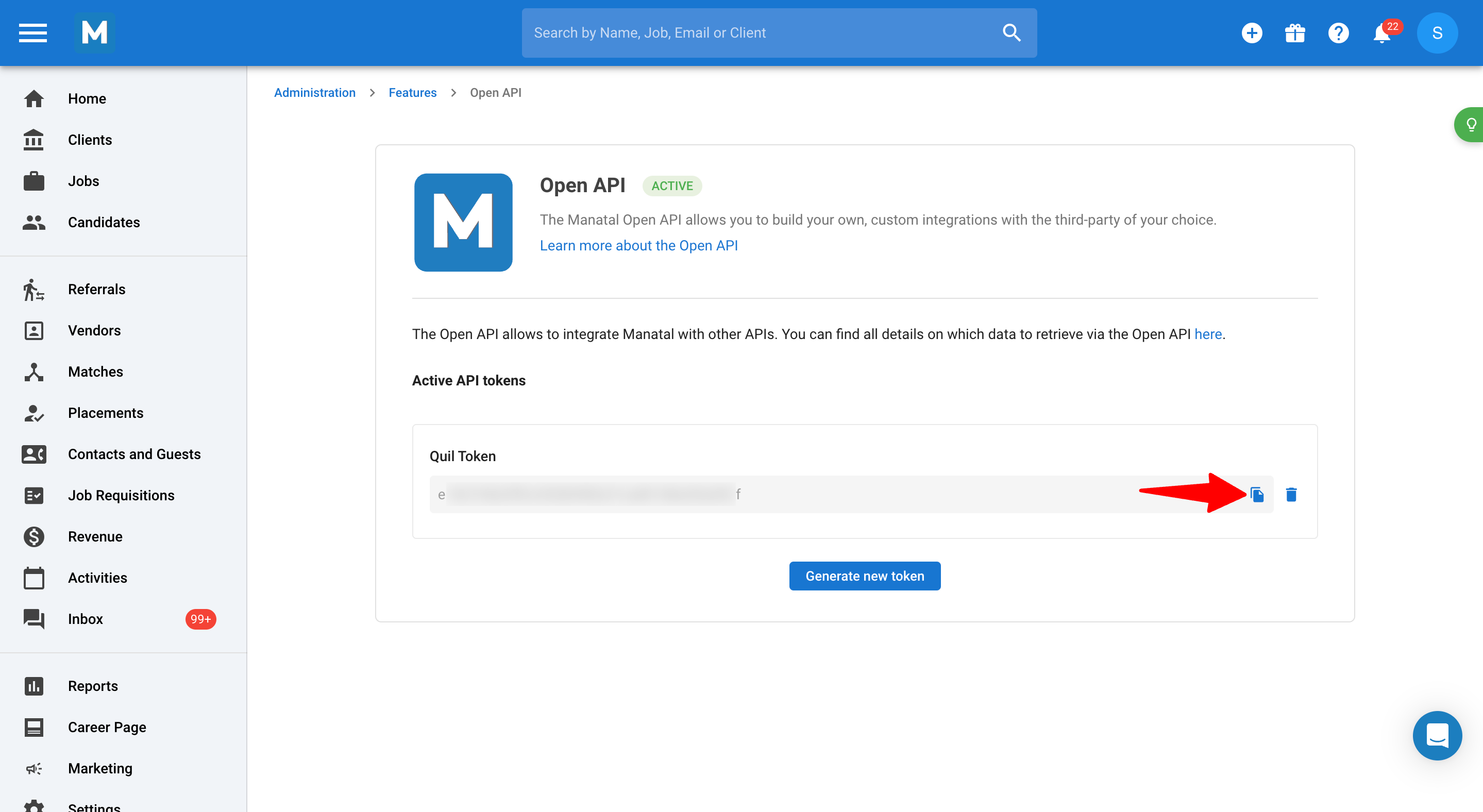The image size is (1483, 812).
Task: Click the Jobs briefcase icon
Action: click(x=34, y=181)
